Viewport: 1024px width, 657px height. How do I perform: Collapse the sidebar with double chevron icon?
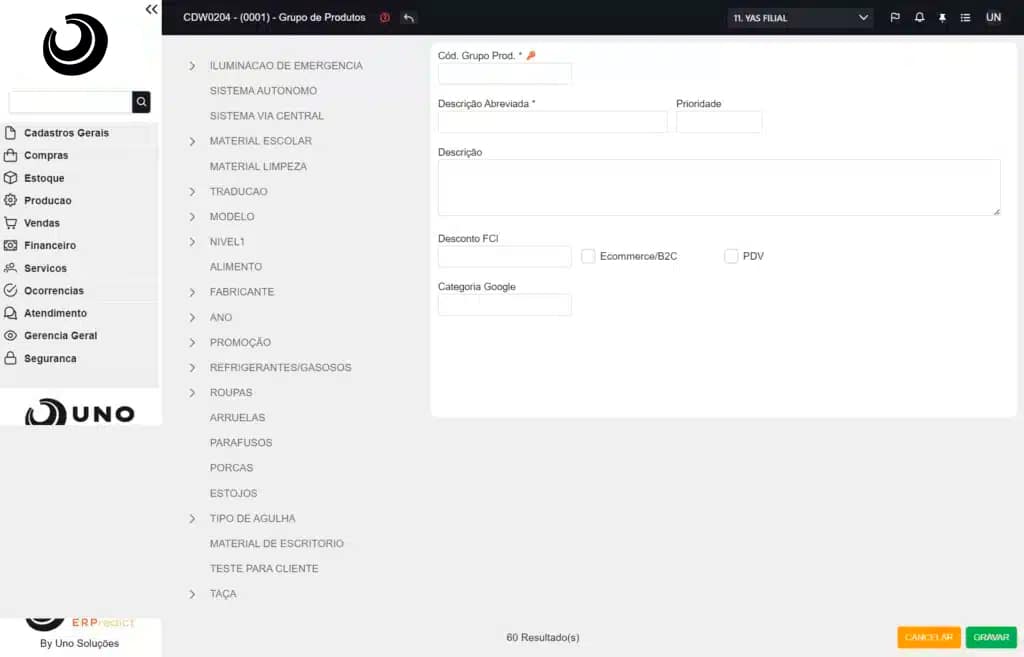click(x=151, y=9)
